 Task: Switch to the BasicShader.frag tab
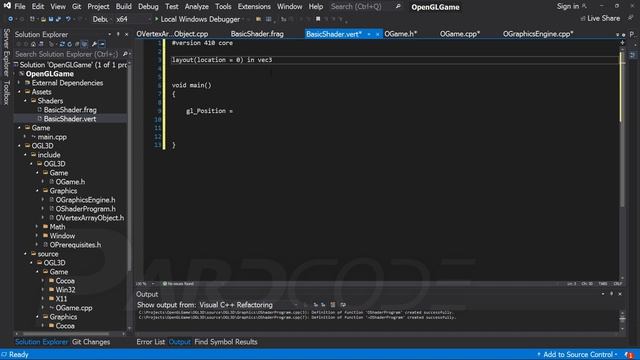(257, 34)
